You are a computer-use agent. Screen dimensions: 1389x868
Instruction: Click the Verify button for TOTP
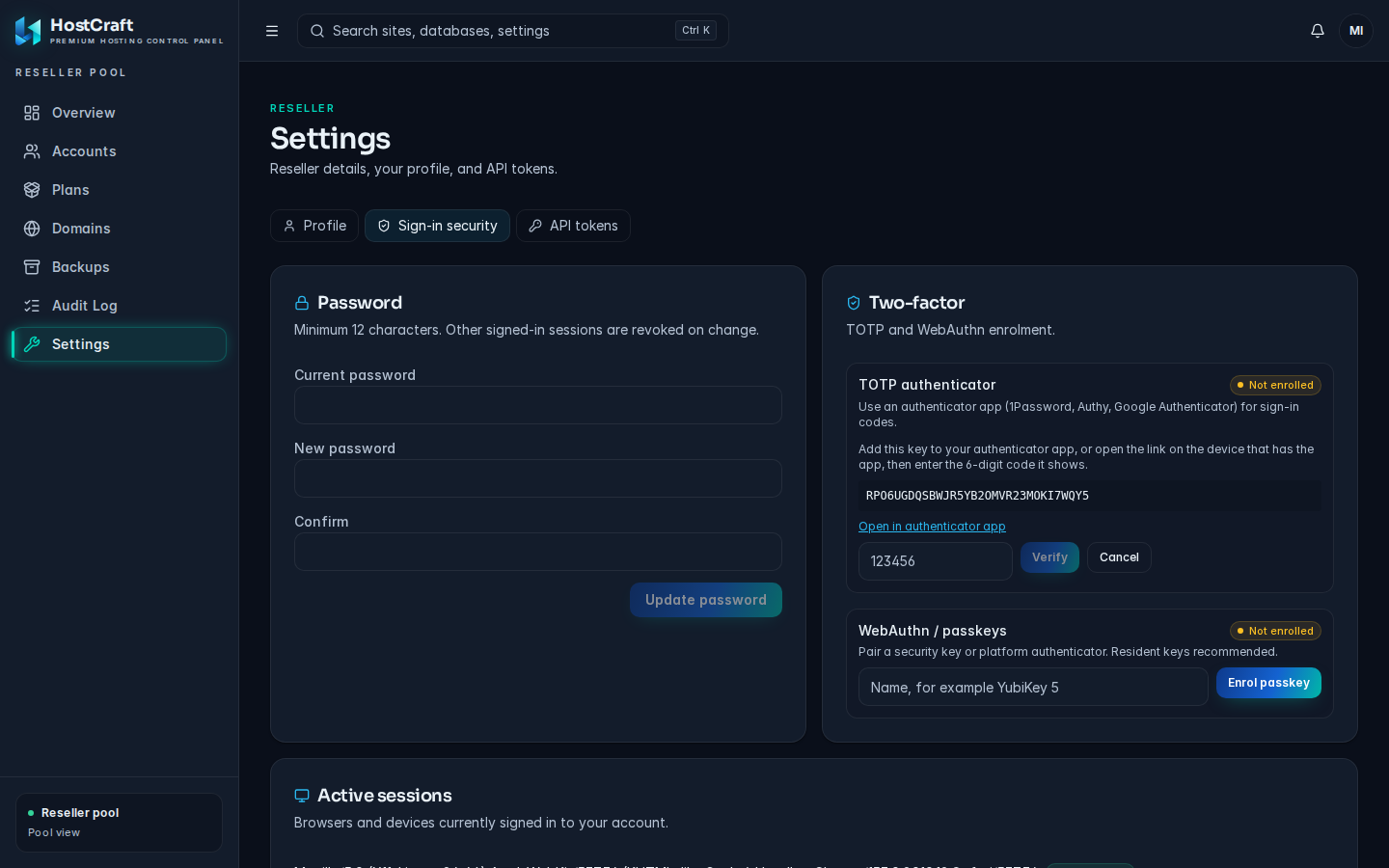[x=1049, y=557]
